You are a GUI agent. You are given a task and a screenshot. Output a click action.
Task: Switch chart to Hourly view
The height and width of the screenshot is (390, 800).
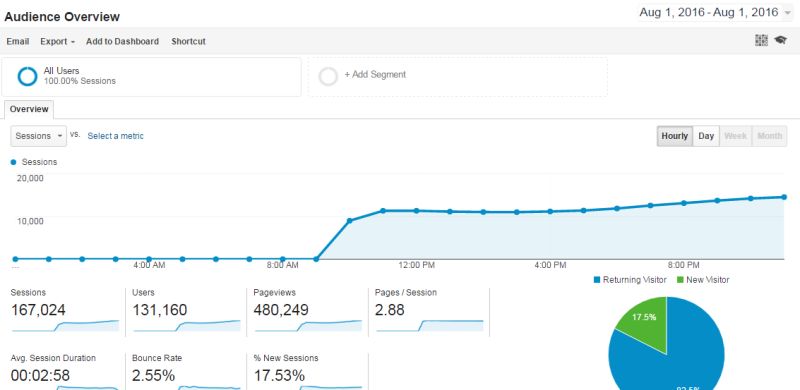pyautogui.click(x=674, y=136)
